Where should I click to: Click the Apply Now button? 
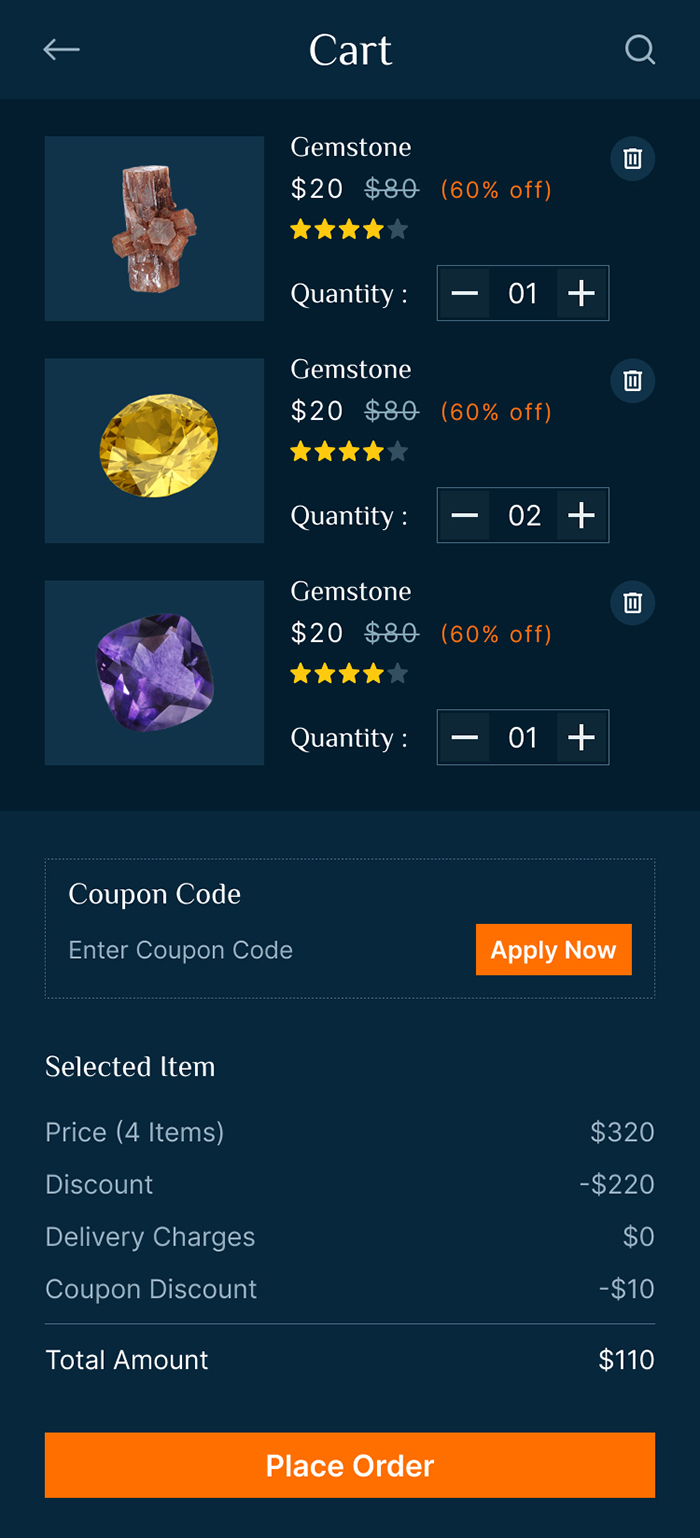pos(553,949)
